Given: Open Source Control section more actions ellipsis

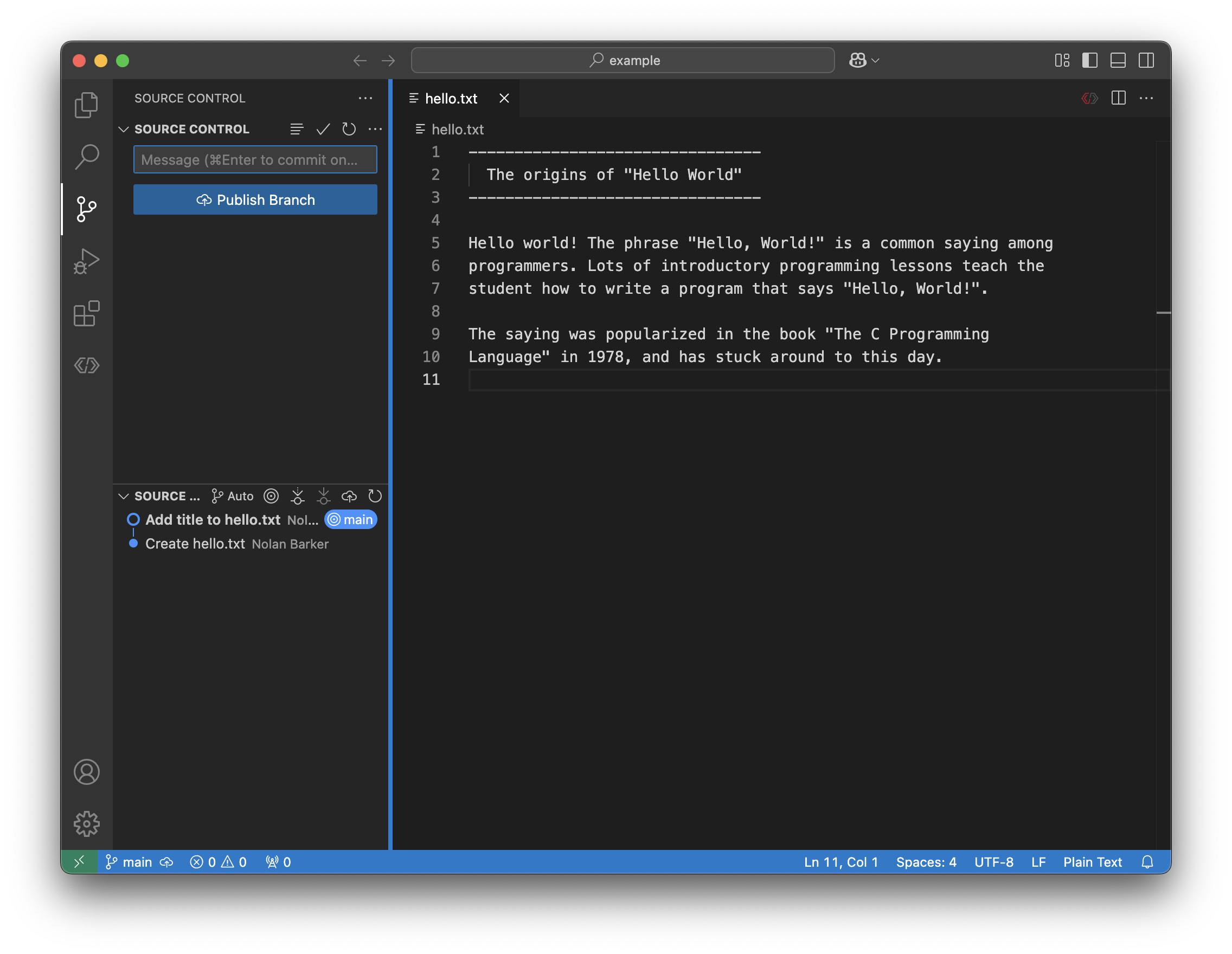Looking at the screenshot, I should tap(375, 129).
